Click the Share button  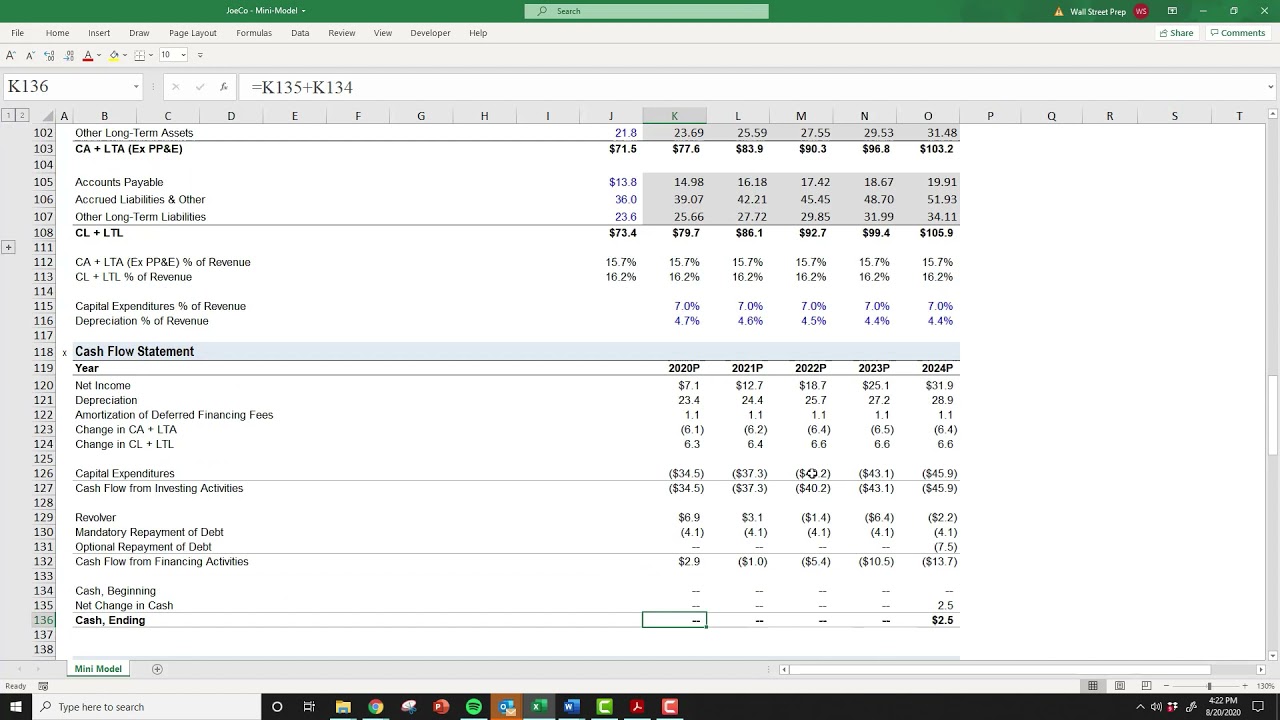pyautogui.click(x=1176, y=33)
